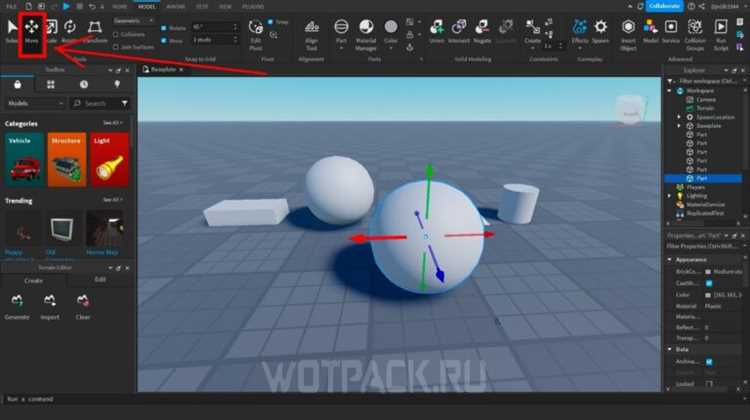750x420 pixels.
Task: Click the Collaborate button
Action: (x=665, y=6)
